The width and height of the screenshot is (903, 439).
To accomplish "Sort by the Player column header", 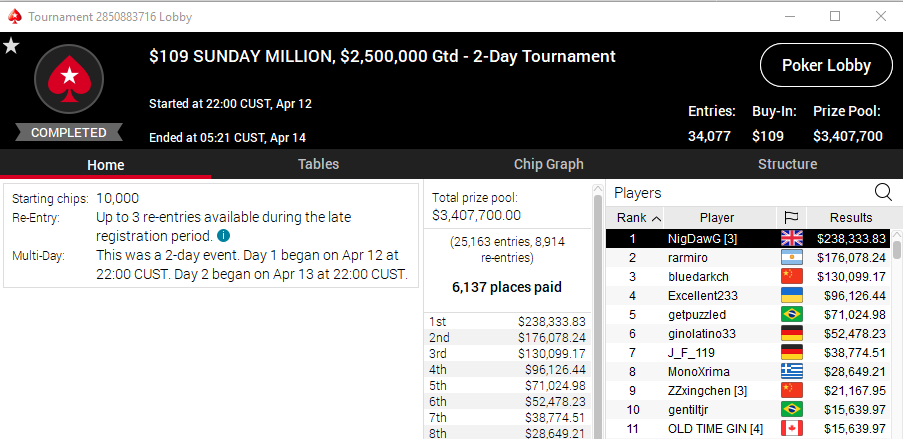I will point(717,218).
